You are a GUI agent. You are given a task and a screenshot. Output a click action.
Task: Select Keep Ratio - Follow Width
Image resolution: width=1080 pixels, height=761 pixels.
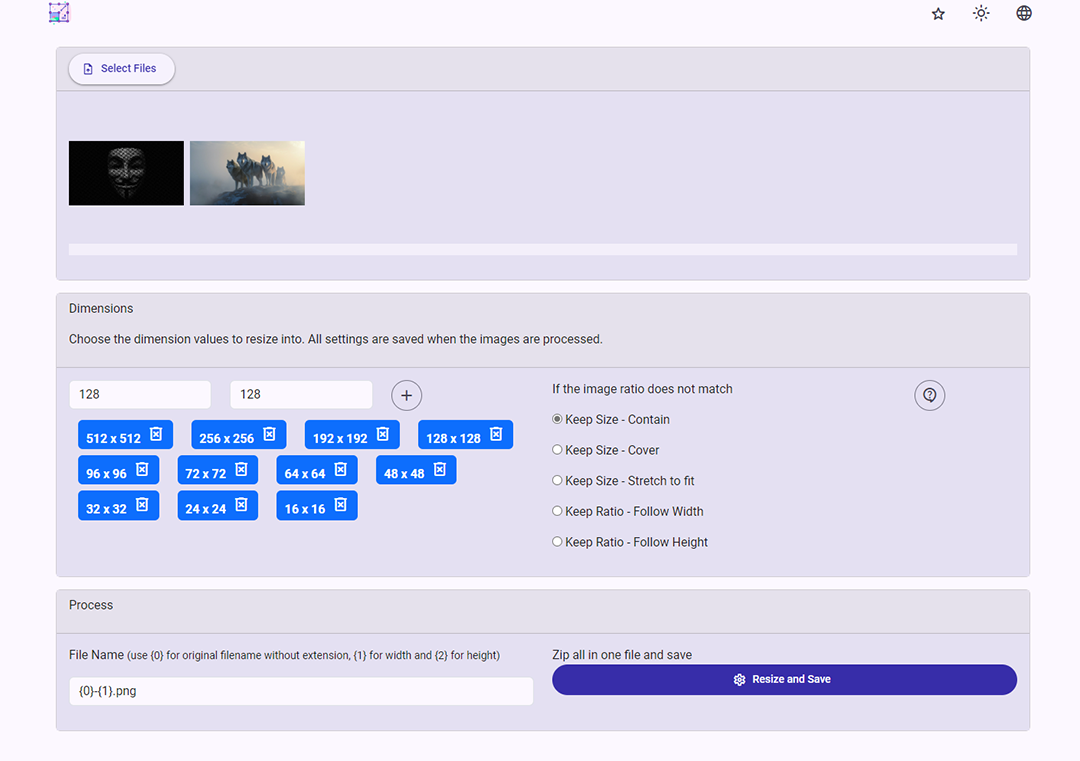point(558,511)
